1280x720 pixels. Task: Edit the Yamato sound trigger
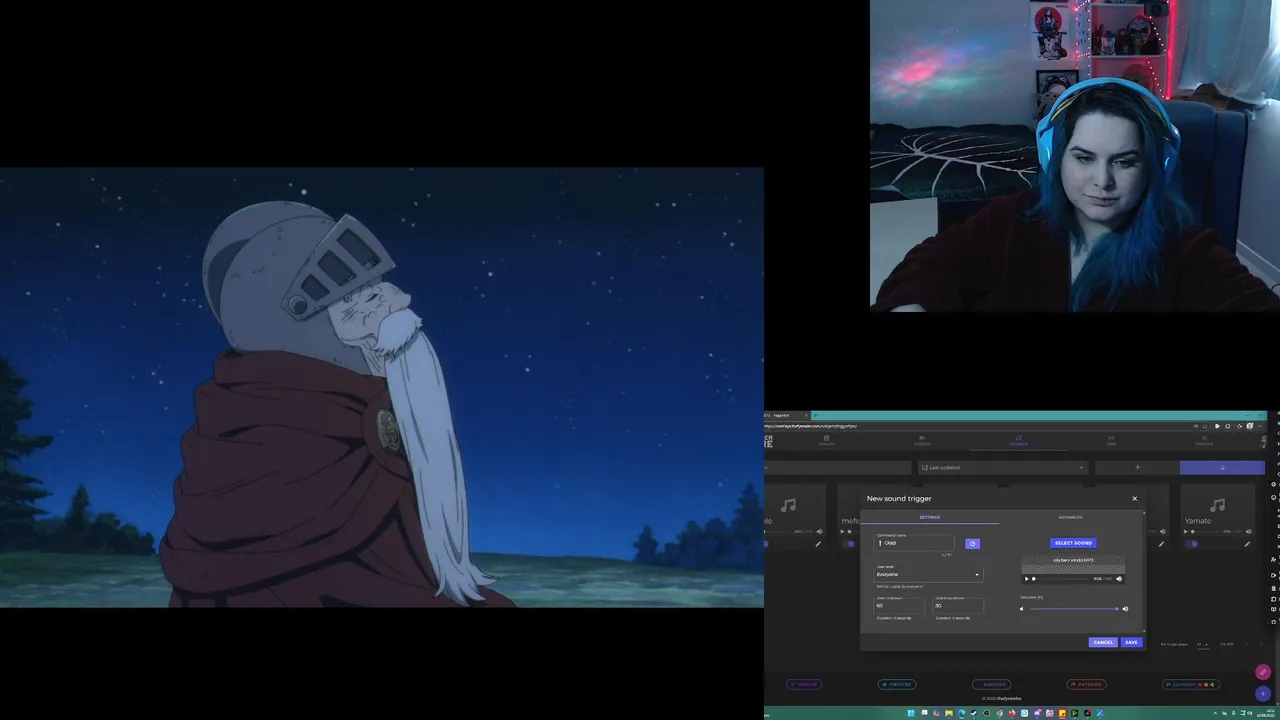(x=1247, y=544)
